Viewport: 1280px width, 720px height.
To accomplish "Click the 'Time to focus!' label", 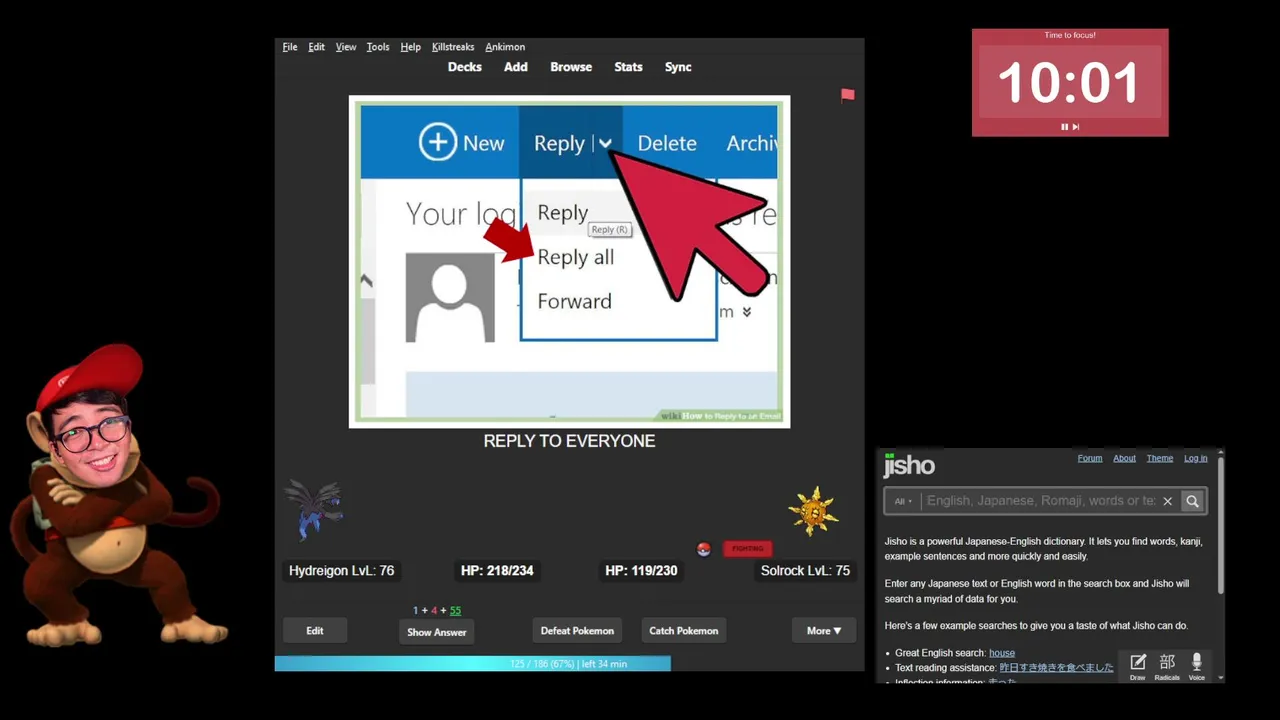I will [x=1070, y=35].
